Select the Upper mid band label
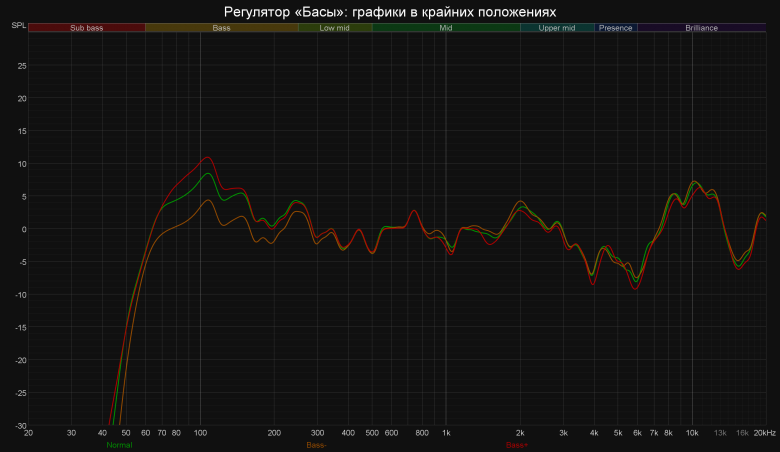The width and height of the screenshot is (780, 452). tap(557, 28)
